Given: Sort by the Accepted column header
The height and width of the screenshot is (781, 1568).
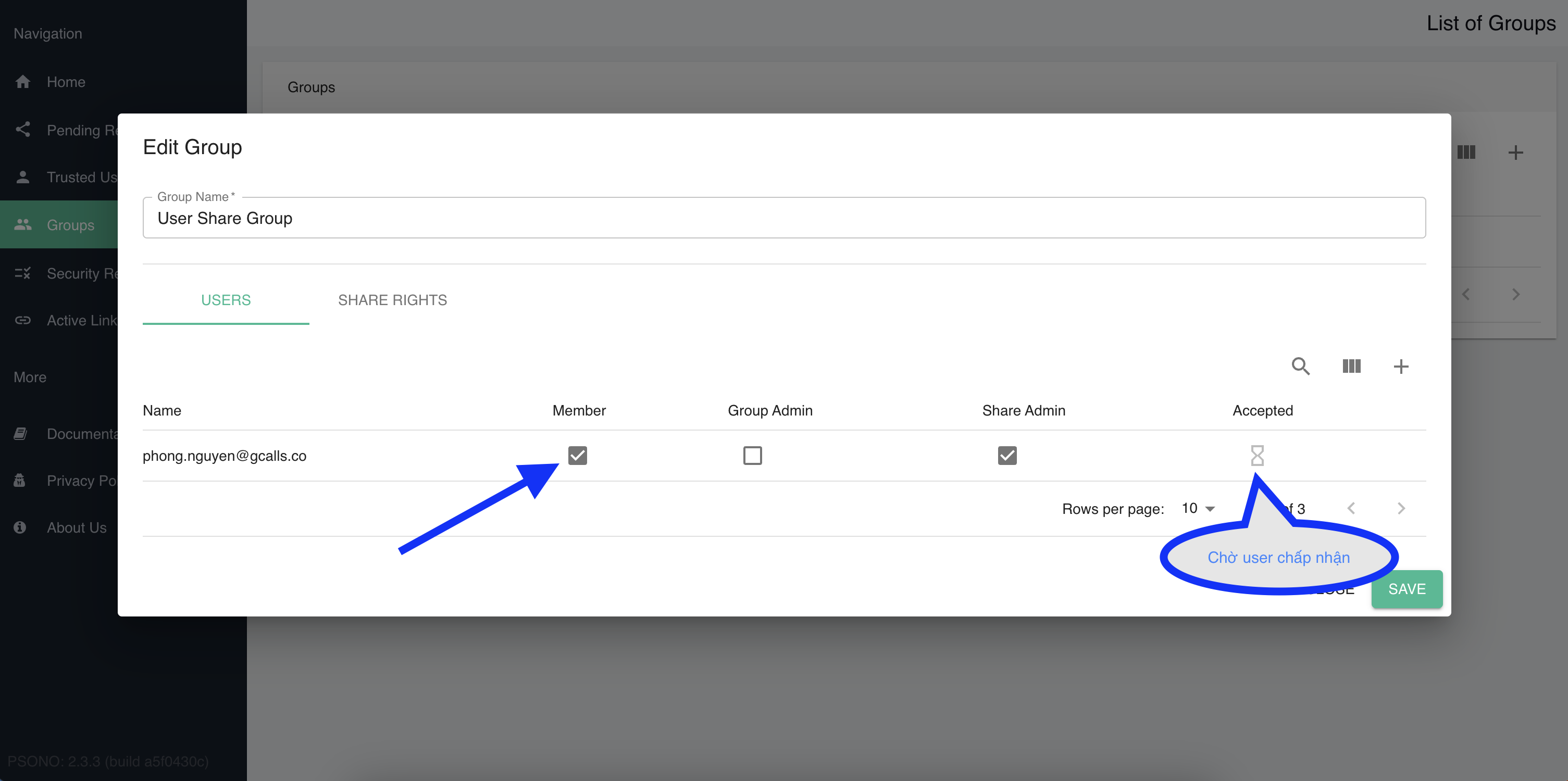Looking at the screenshot, I should click(x=1262, y=411).
